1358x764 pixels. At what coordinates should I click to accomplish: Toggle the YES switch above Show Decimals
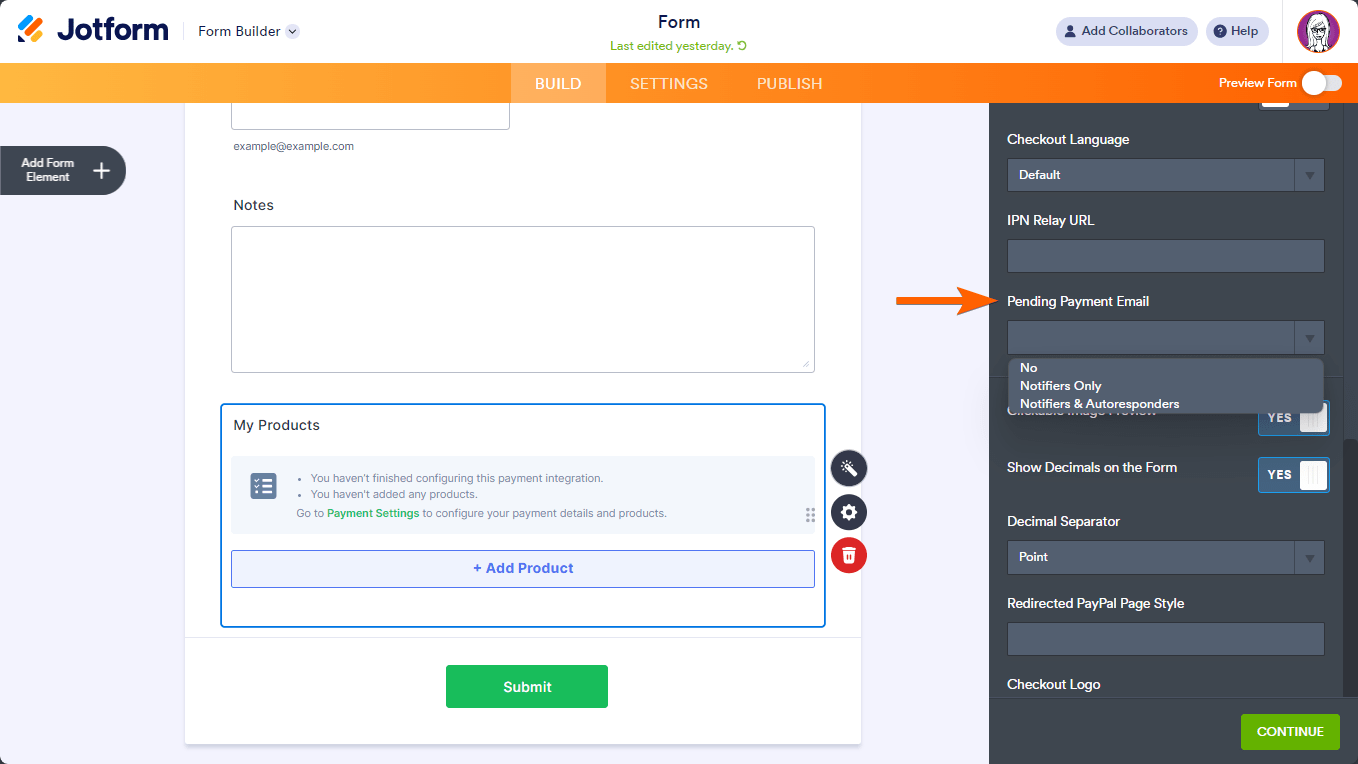[1293, 418]
